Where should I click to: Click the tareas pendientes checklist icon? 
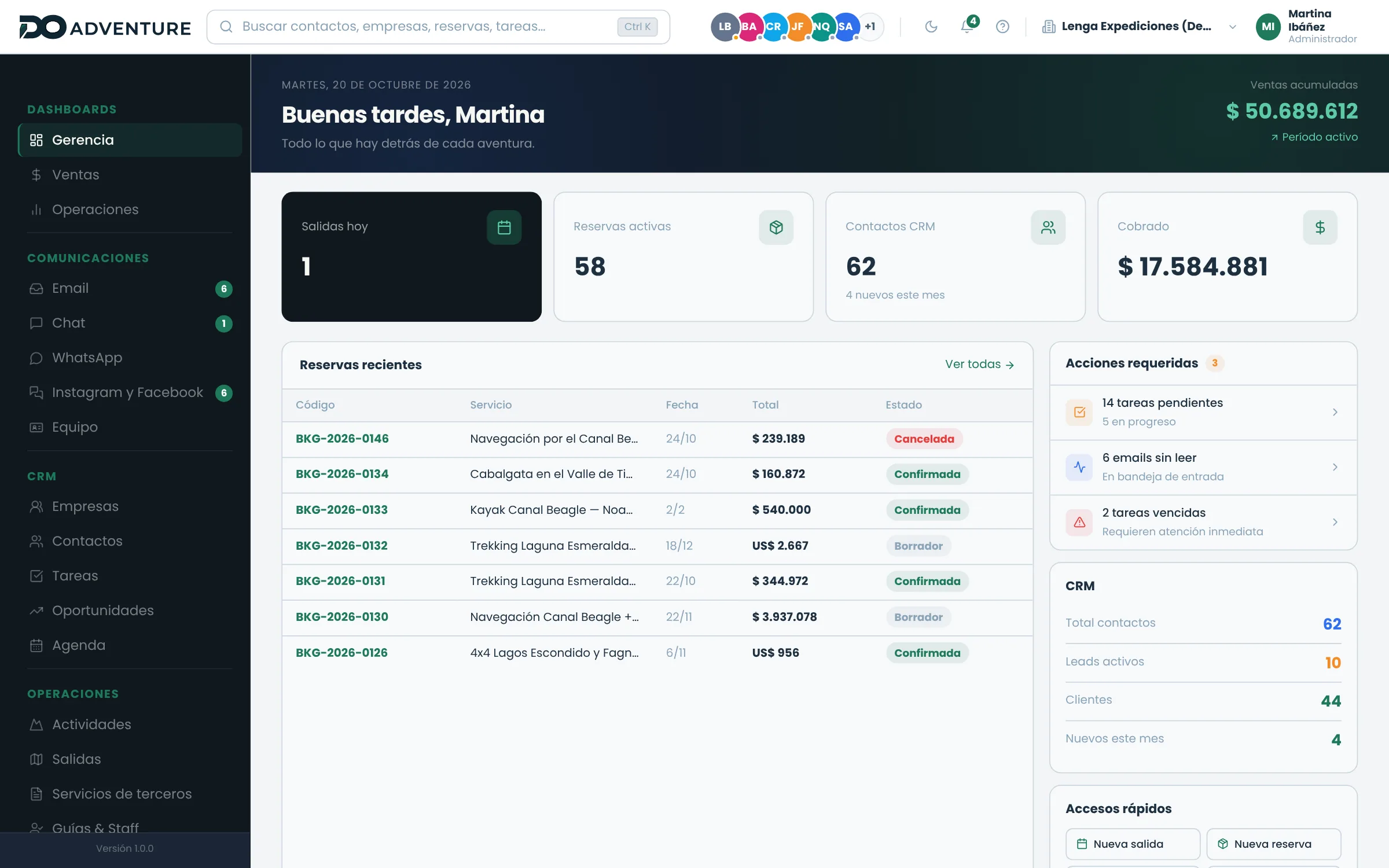point(1079,412)
